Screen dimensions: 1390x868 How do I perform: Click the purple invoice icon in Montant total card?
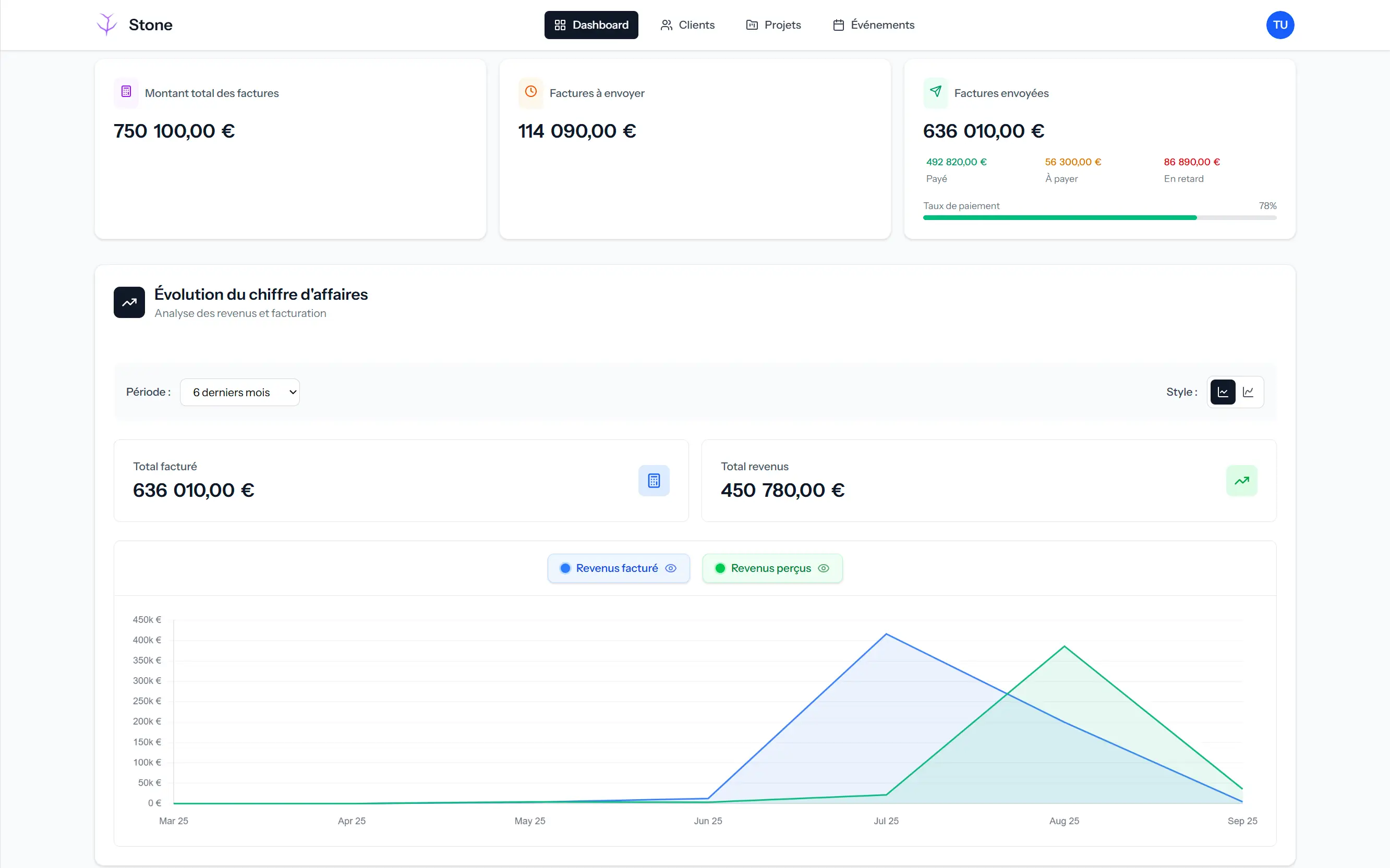pyautogui.click(x=126, y=92)
